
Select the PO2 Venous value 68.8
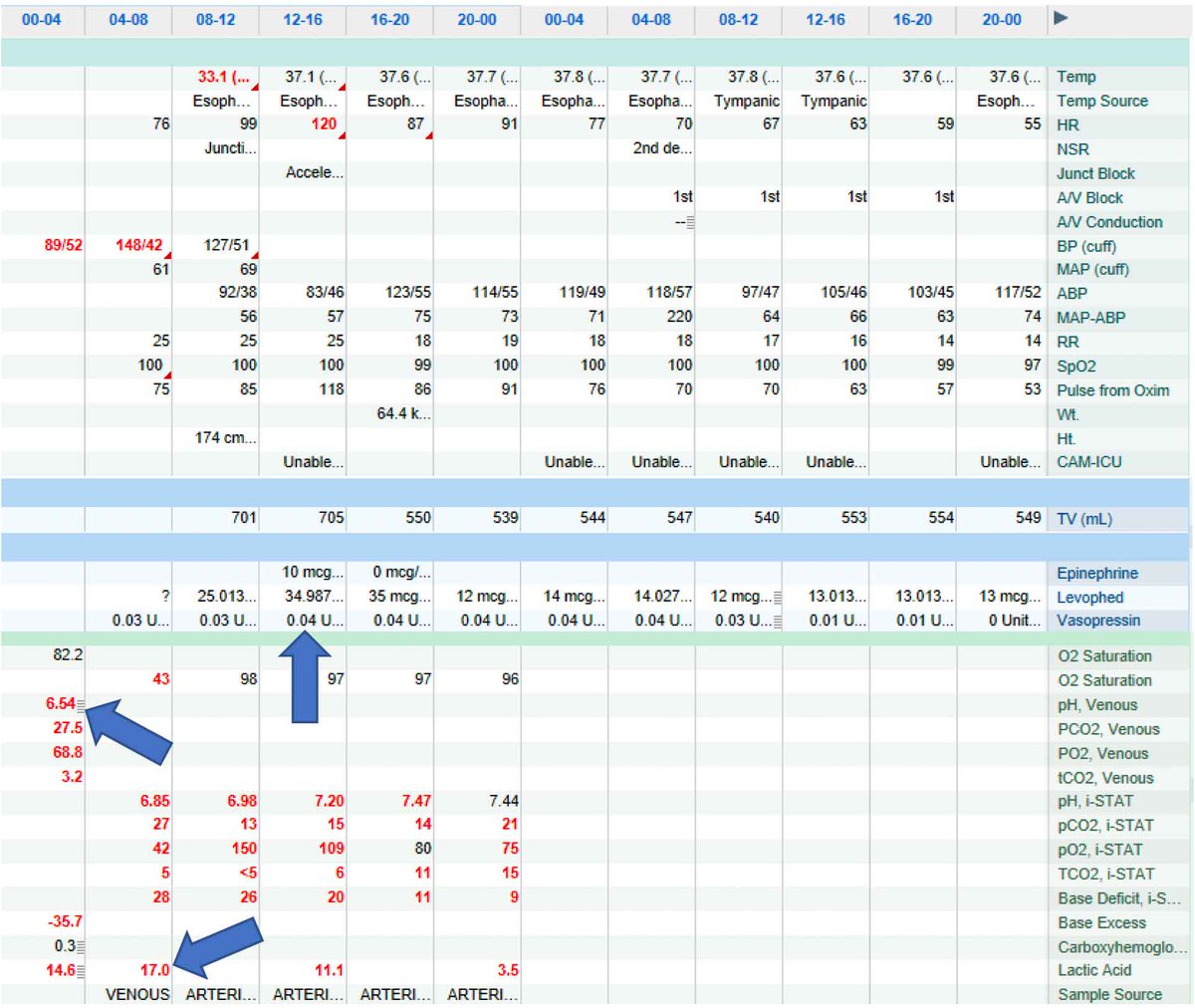pos(68,752)
